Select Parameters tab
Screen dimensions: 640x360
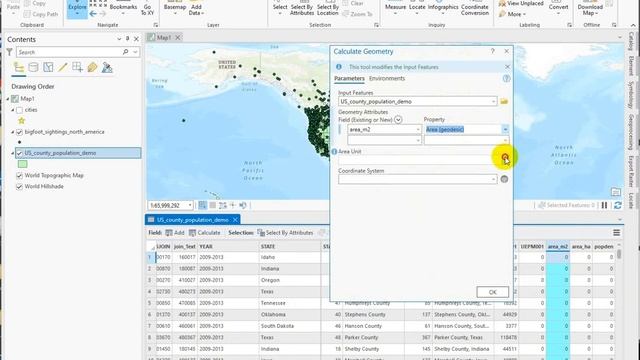click(349, 78)
